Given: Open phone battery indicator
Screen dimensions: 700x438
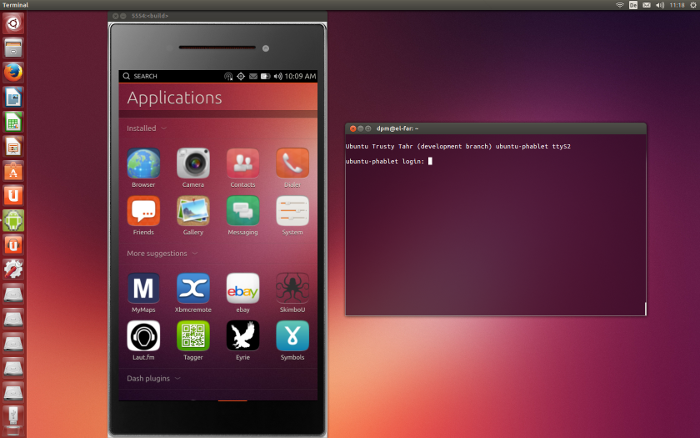Looking at the screenshot, I should coord(265,76).
